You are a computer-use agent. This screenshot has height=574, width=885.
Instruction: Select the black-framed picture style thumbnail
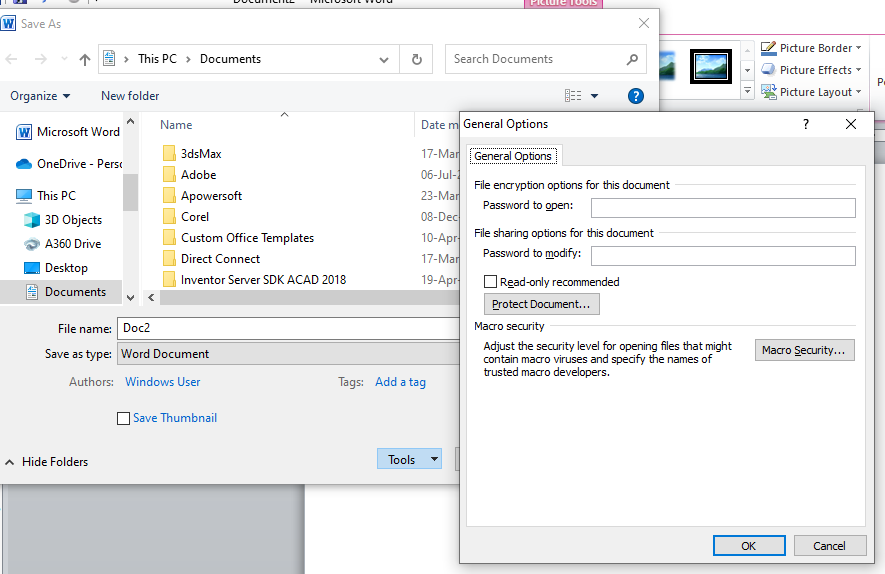pyautogui.click(x=711, y=66)
